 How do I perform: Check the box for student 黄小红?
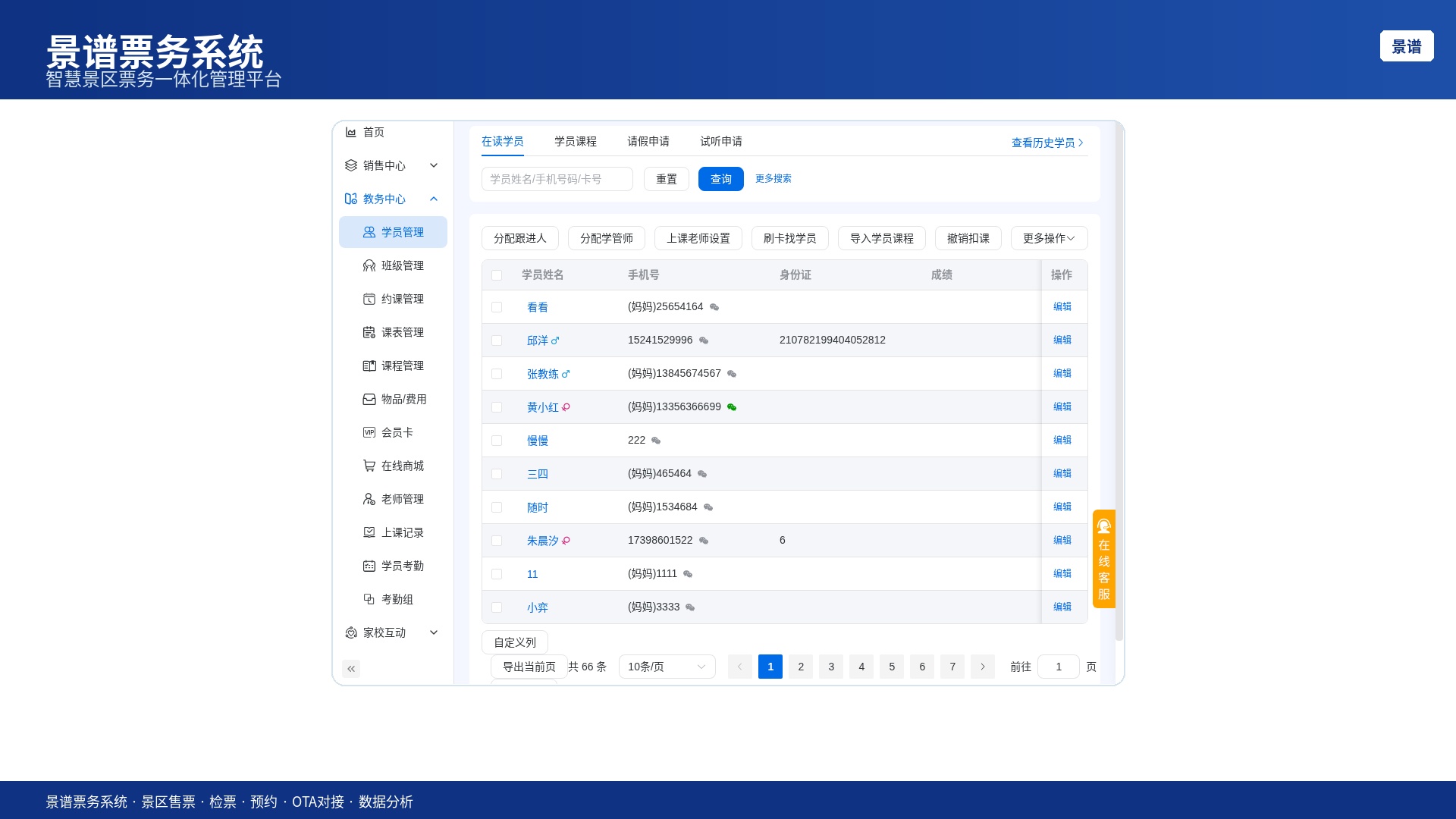tap(497, 407)
